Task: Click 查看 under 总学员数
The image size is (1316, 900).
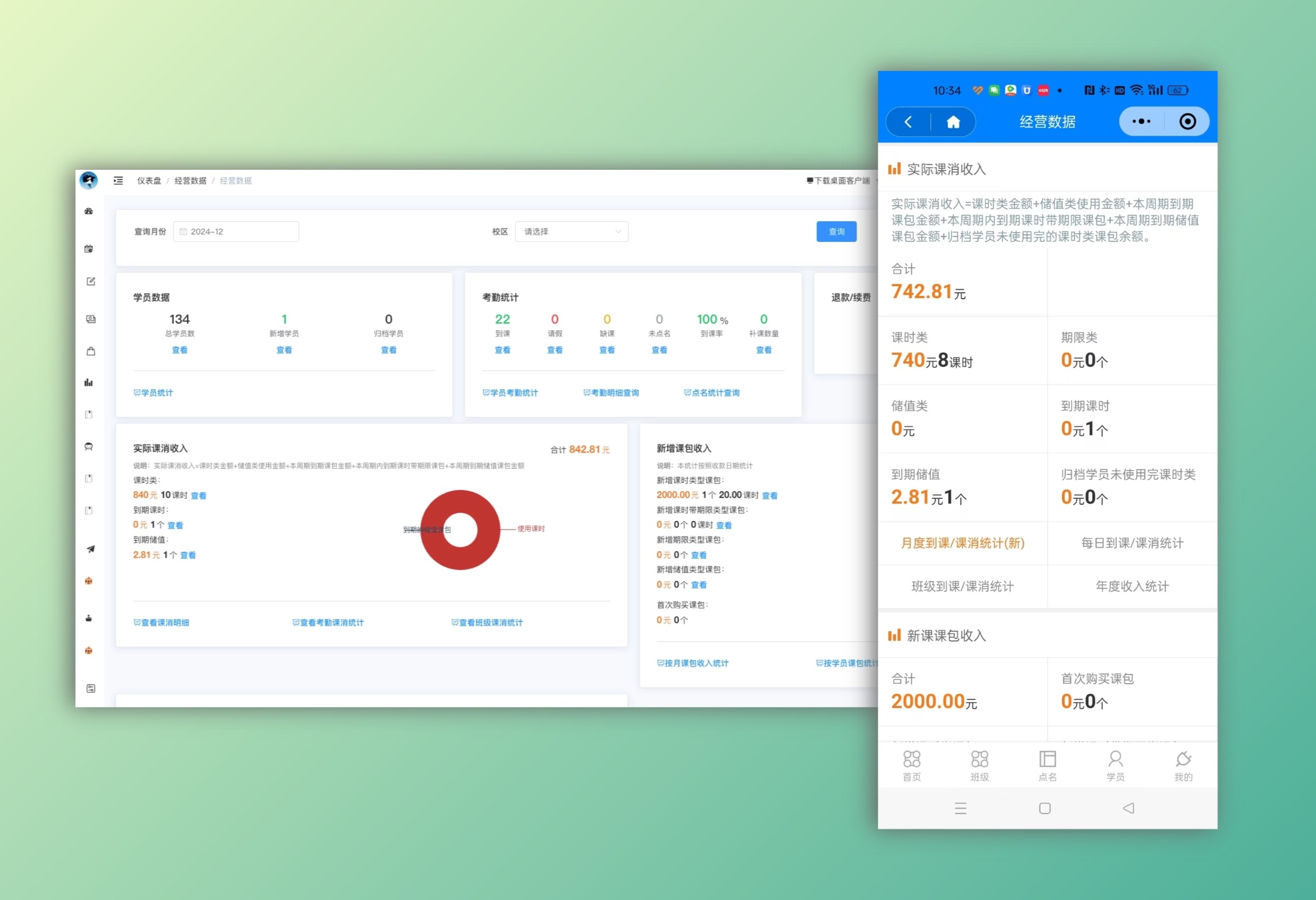Action: (180, 350)
